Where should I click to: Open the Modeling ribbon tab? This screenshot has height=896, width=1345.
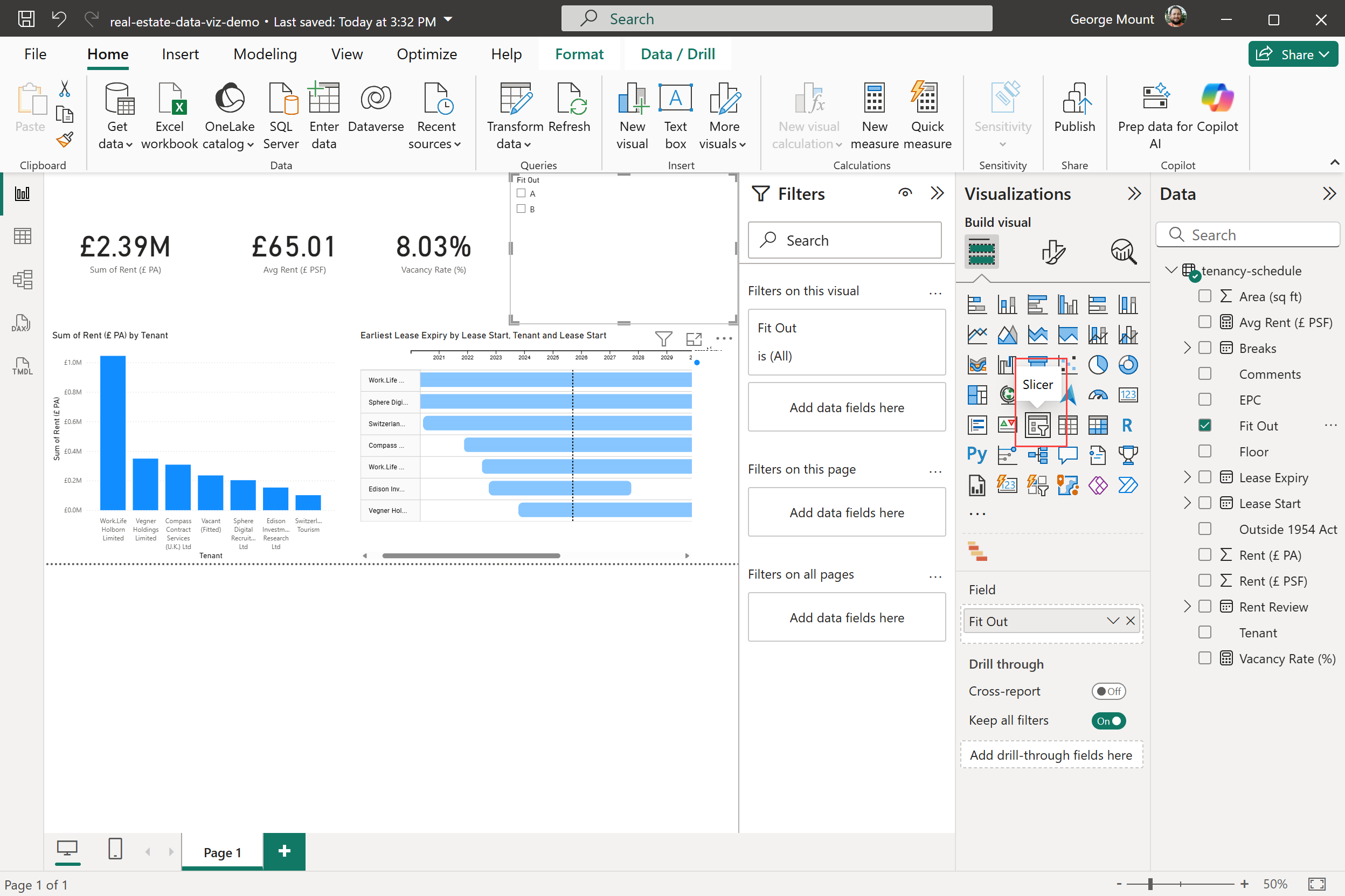coord(265,54)
